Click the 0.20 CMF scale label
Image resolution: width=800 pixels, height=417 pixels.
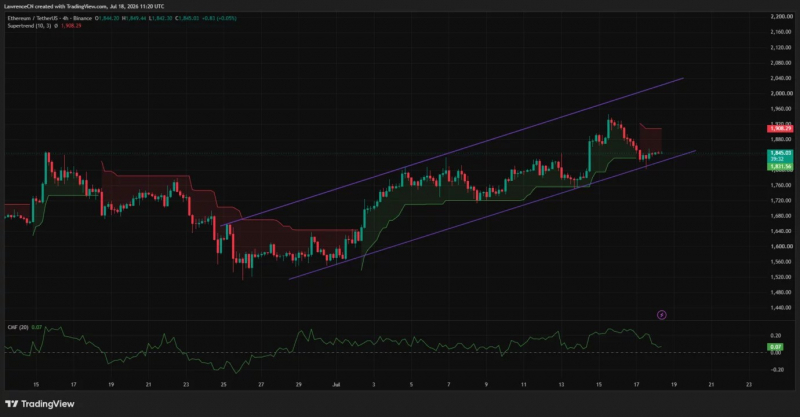776,335
